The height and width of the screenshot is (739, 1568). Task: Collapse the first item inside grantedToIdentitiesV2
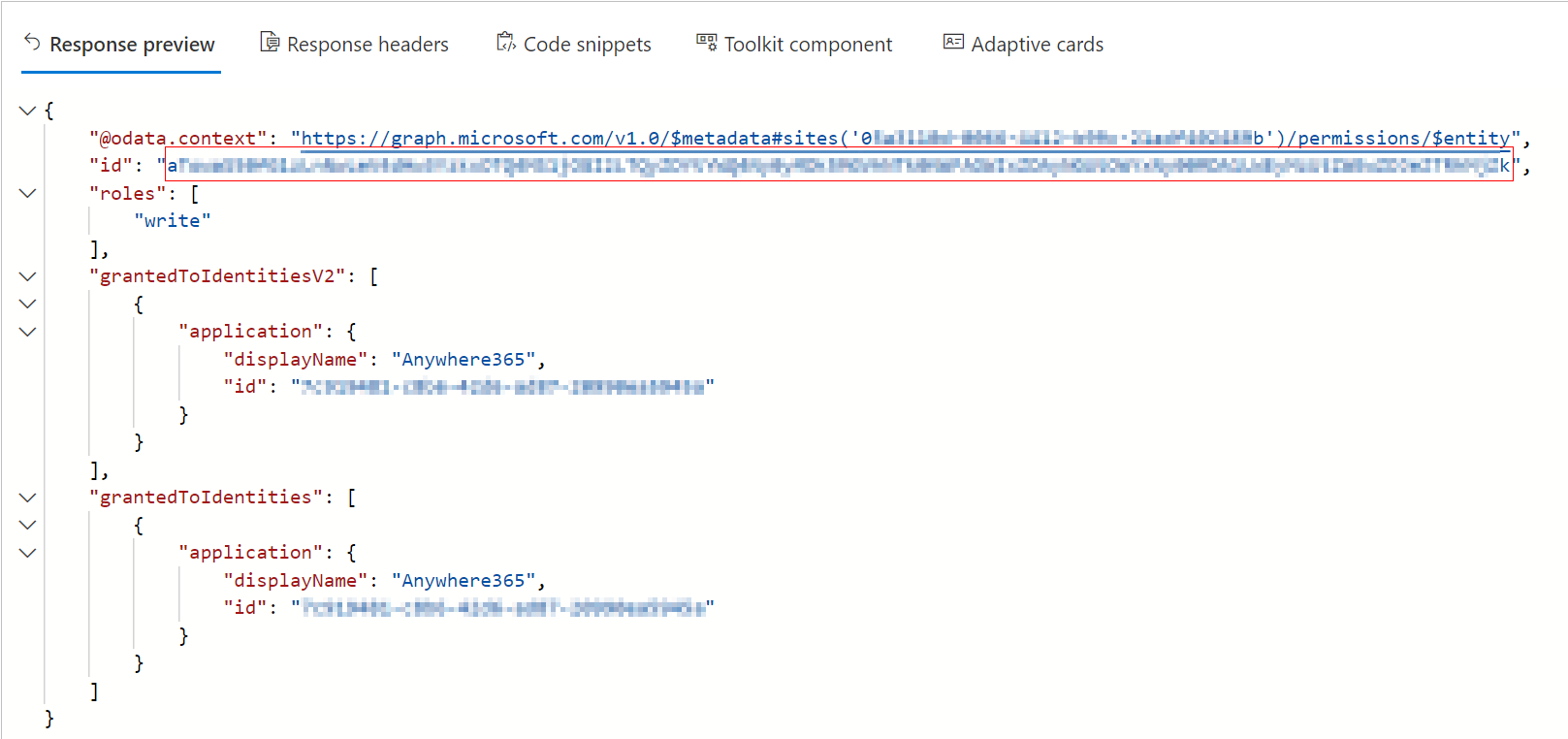[28, 304]
